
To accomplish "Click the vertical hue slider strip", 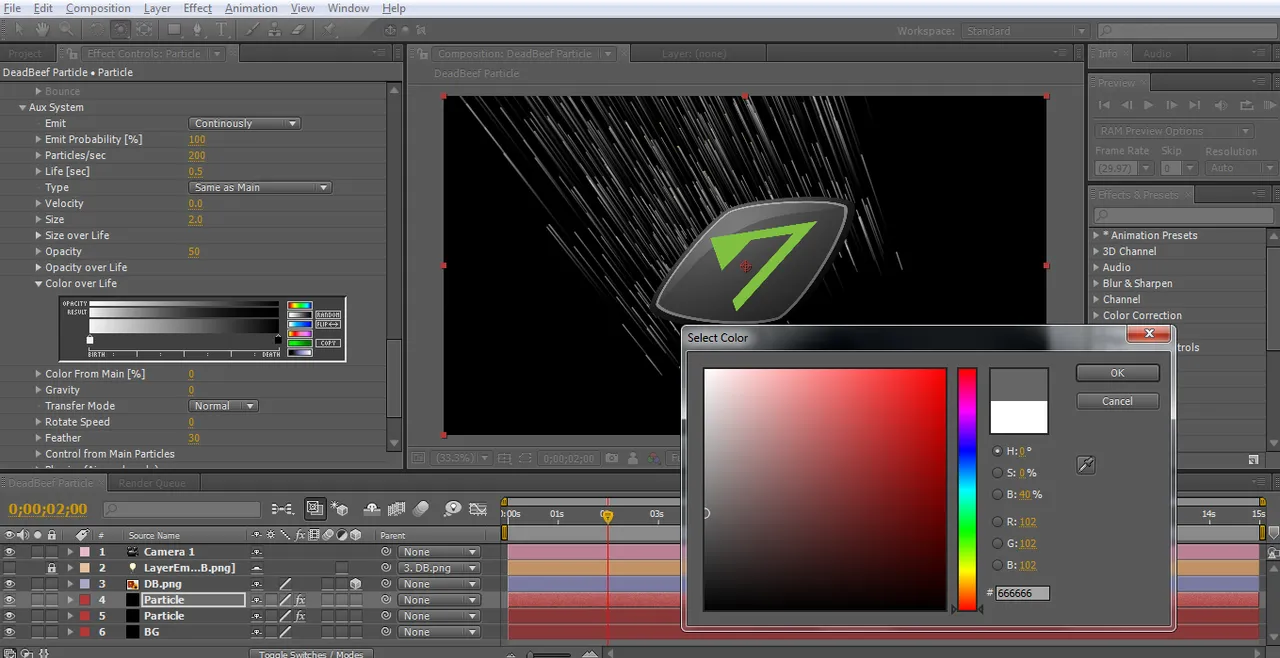I will [x=967, y=489].
